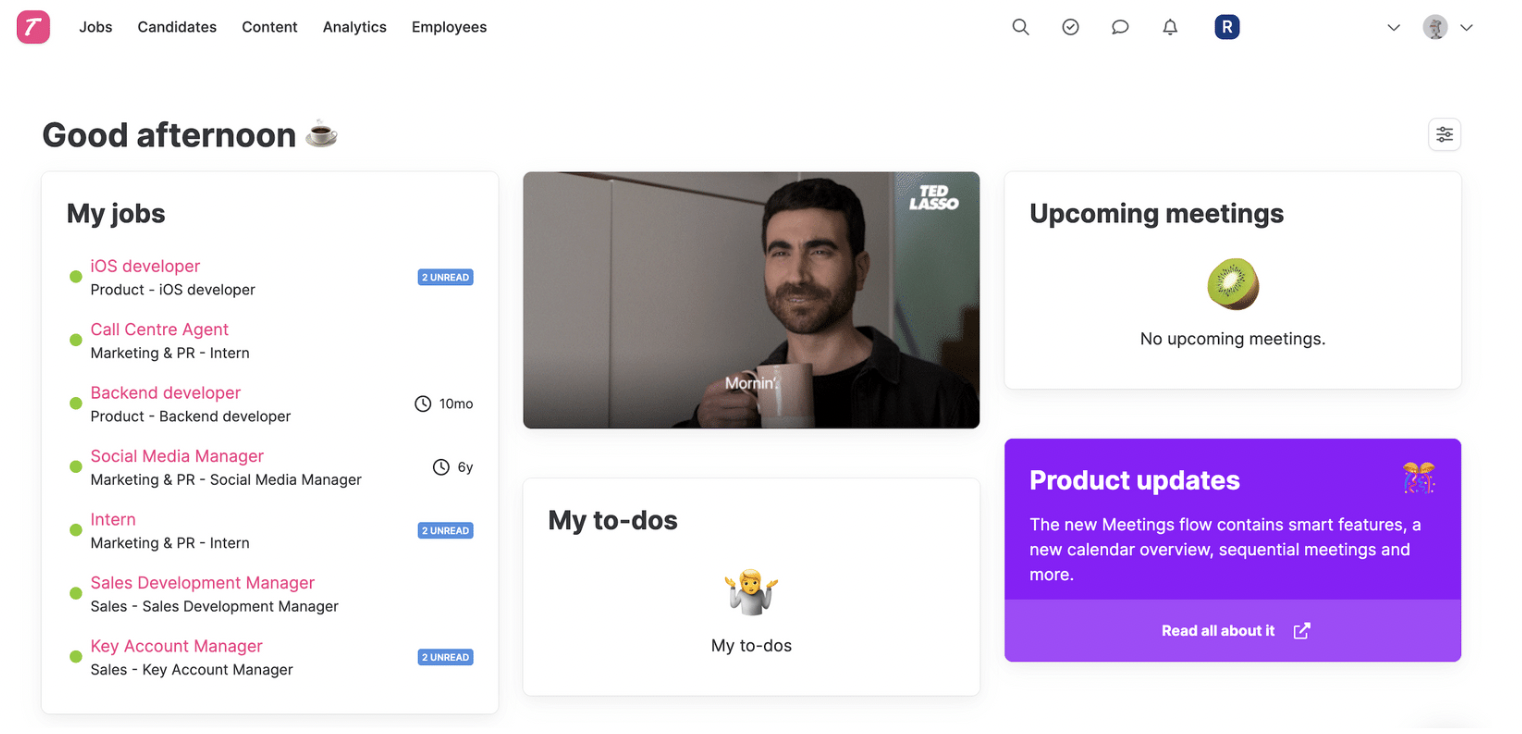Open the Social Media Manager job
Image resolution: width=1522 pixels, height=734 pixels.
[x=177, y=456]
